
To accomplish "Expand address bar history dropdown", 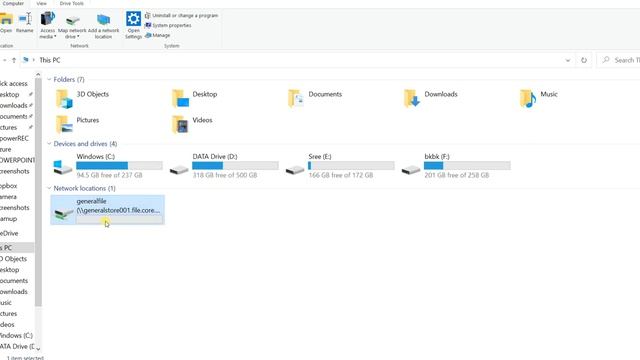I will point(568,60).
